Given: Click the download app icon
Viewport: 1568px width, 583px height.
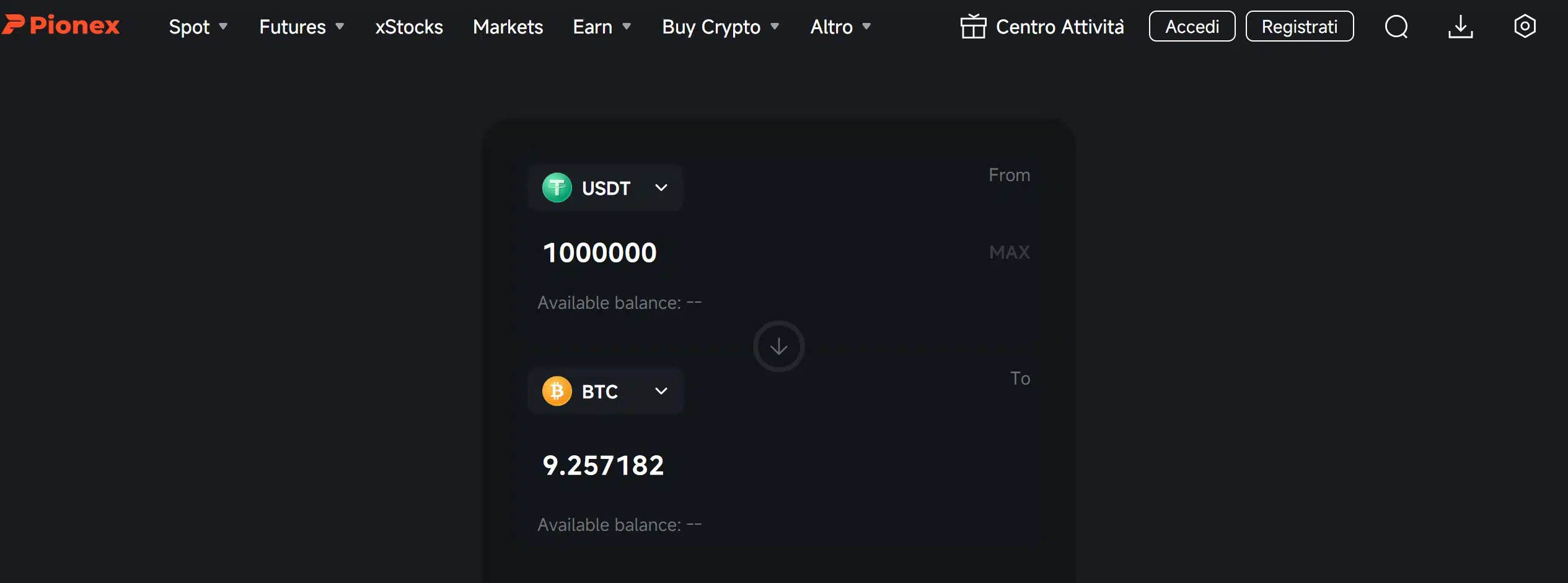Looking at the screenshot, I should pos(1460,27).
